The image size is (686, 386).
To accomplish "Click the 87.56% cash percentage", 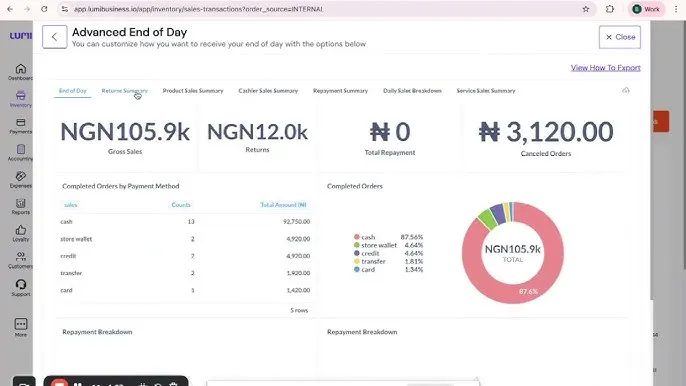I will point(412,237).
